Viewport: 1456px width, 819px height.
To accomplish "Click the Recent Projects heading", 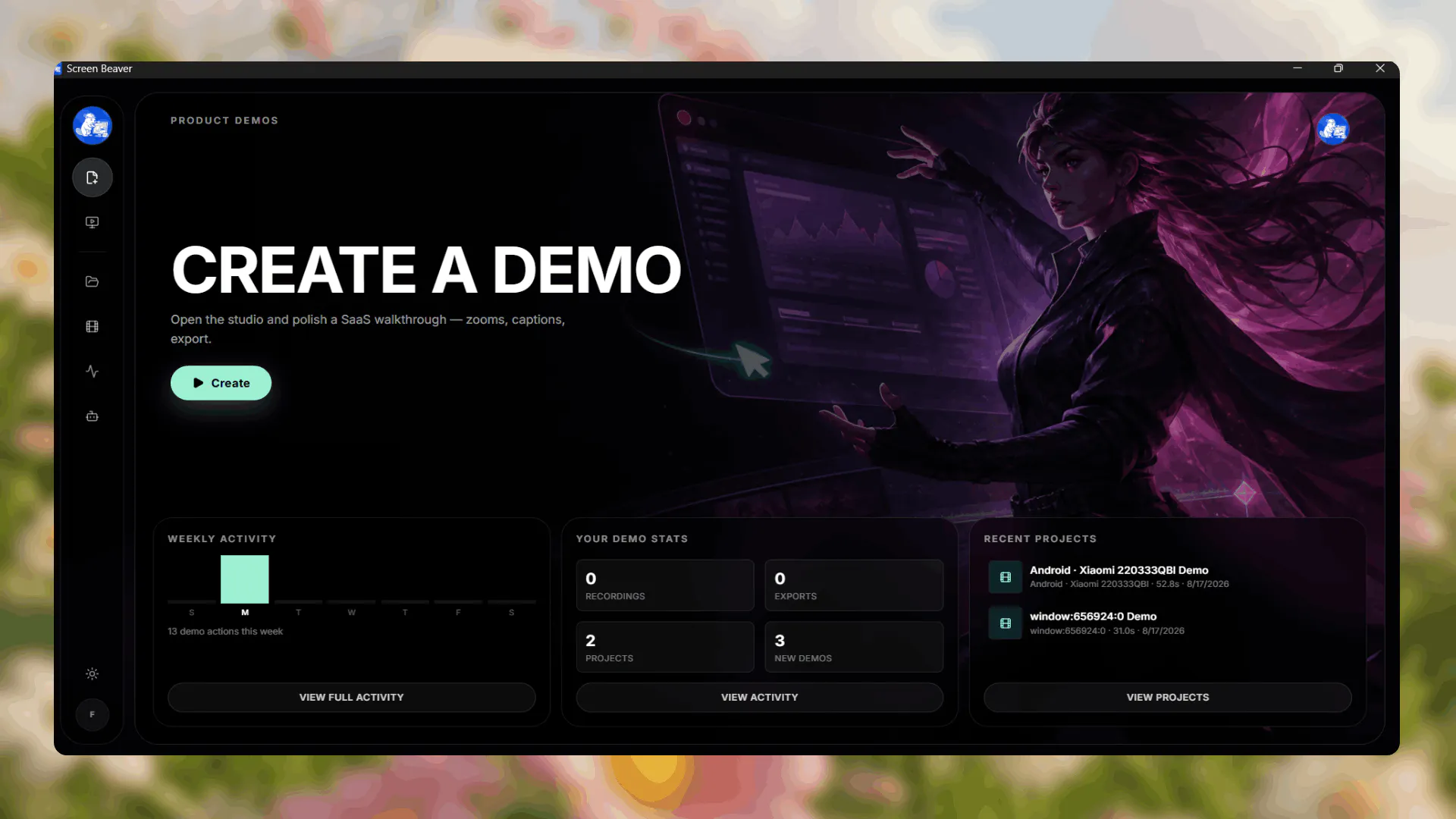I will [1040, 538].
